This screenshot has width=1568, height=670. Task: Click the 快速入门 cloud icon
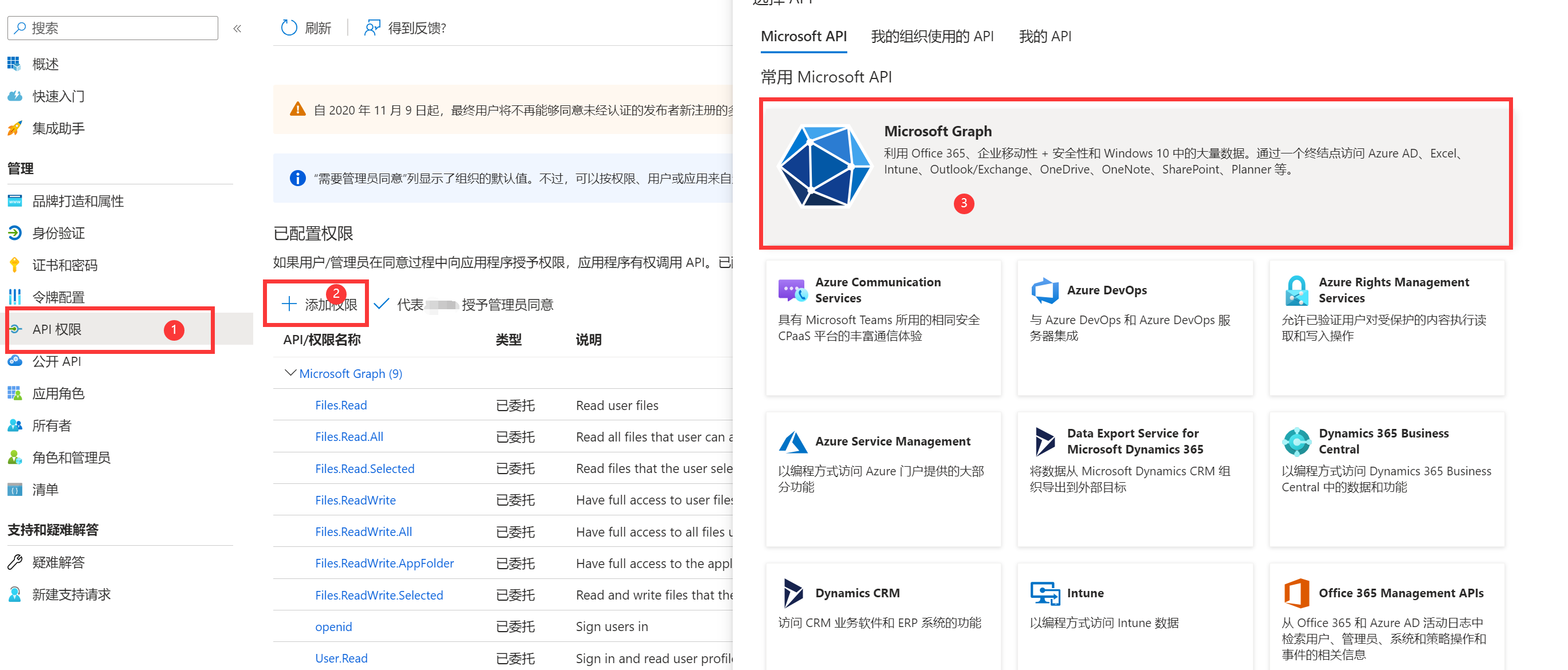tap(15, 96)
